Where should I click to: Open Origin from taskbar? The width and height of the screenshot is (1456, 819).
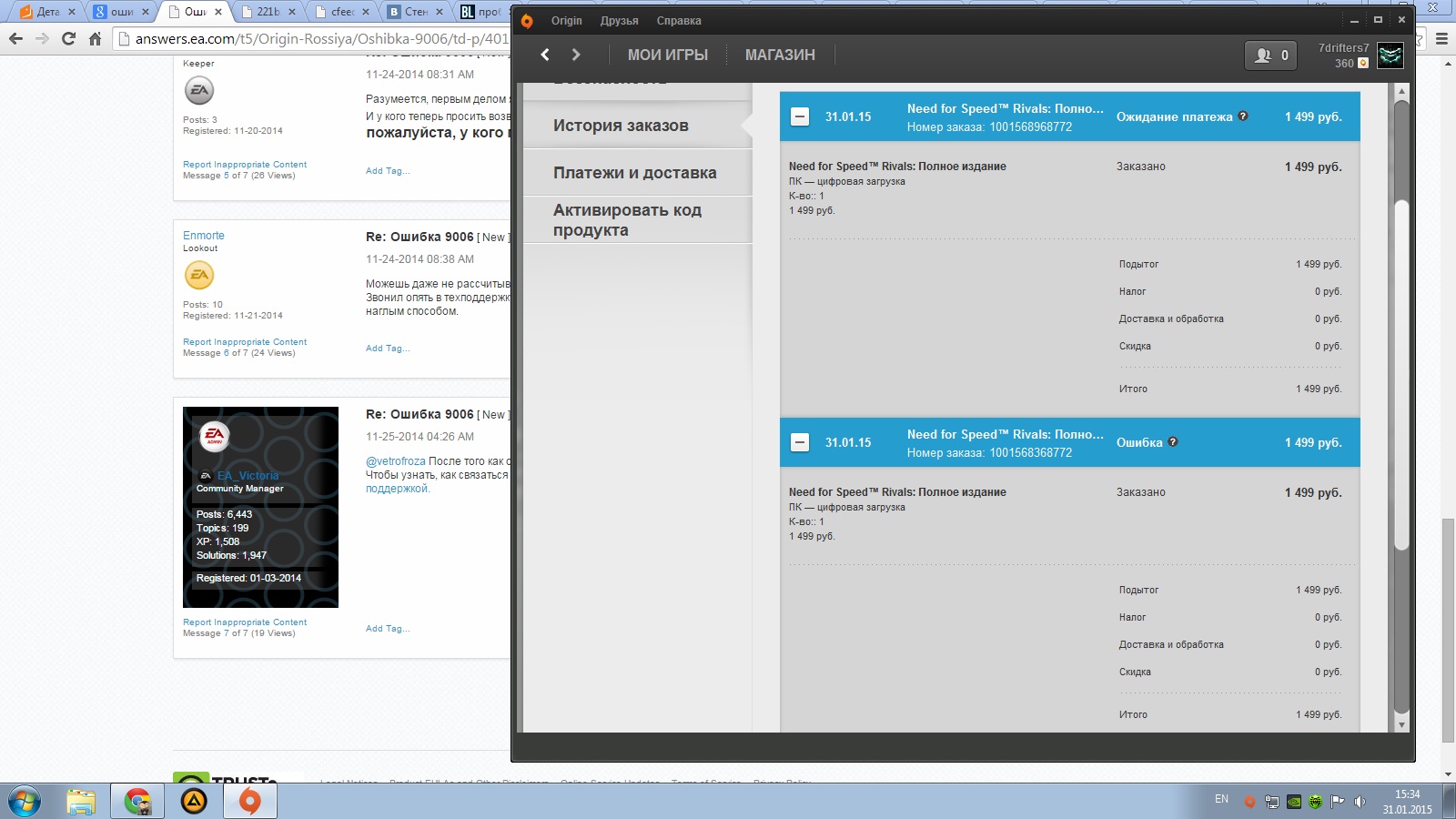[x=250, y=801]
